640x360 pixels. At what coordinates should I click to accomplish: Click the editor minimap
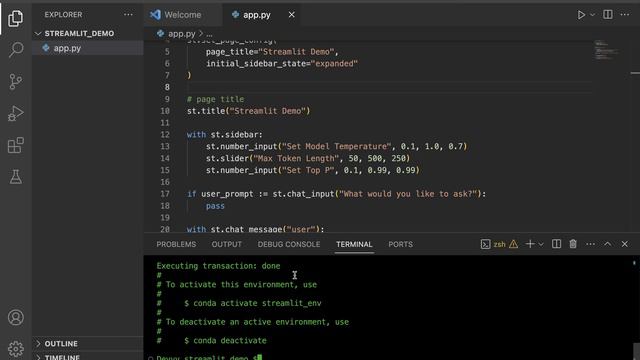[x=607, y=50]
